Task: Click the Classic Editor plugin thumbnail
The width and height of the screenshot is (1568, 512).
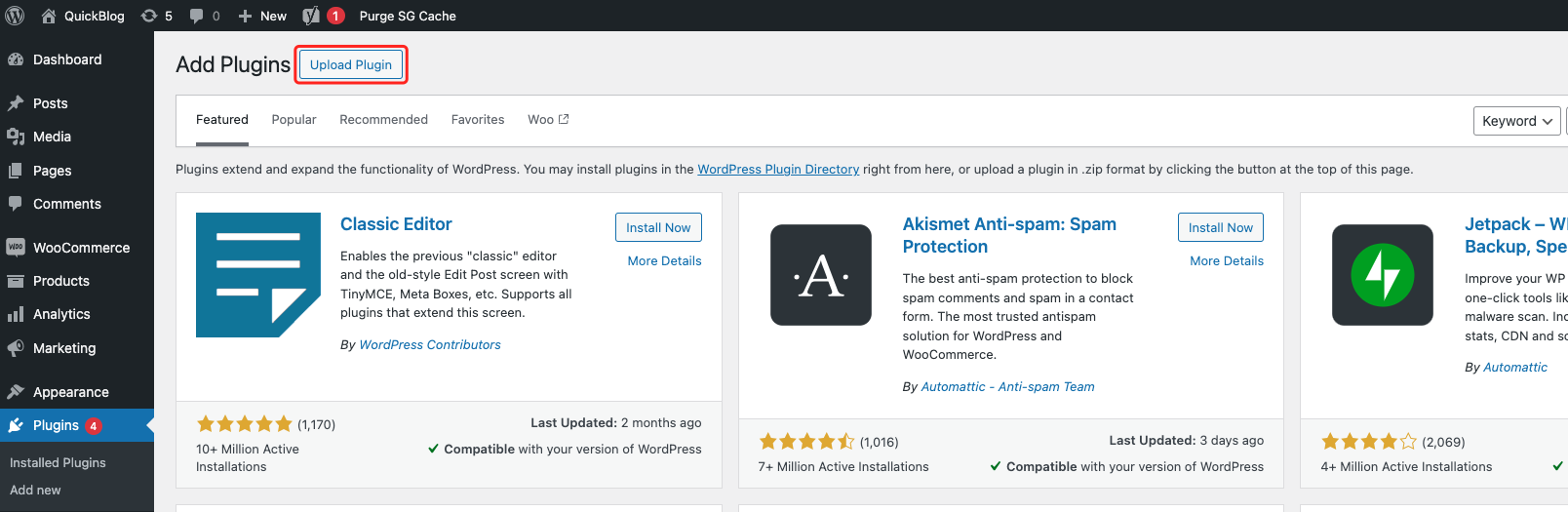Action: [x=258, y=275]
